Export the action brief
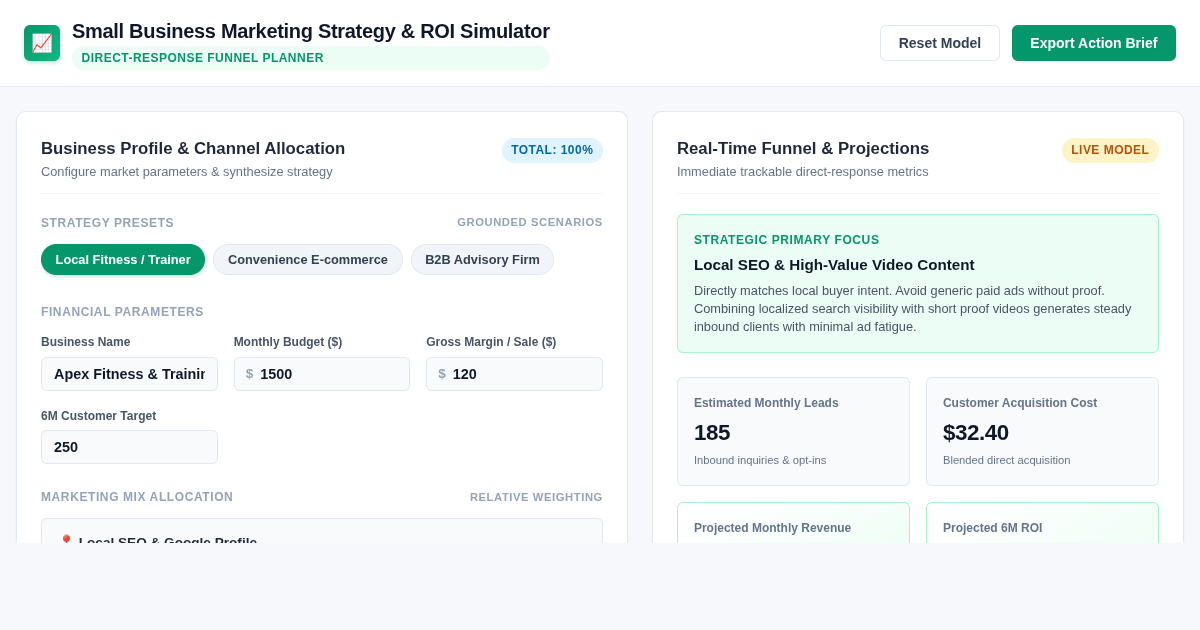This screenshot has width=1200, height=630. (x=1094, y=43)
